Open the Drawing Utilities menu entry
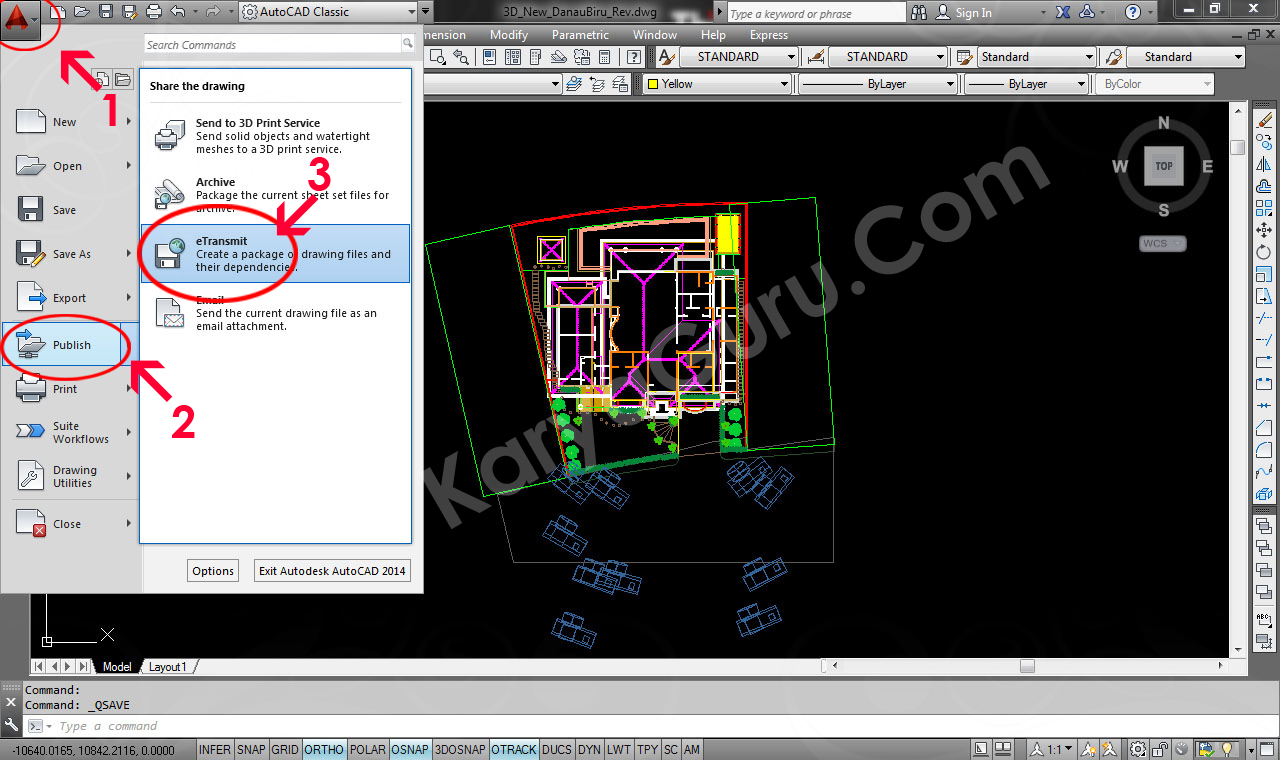The width and height of the screenshot is (1280, 760). (73, 476)
